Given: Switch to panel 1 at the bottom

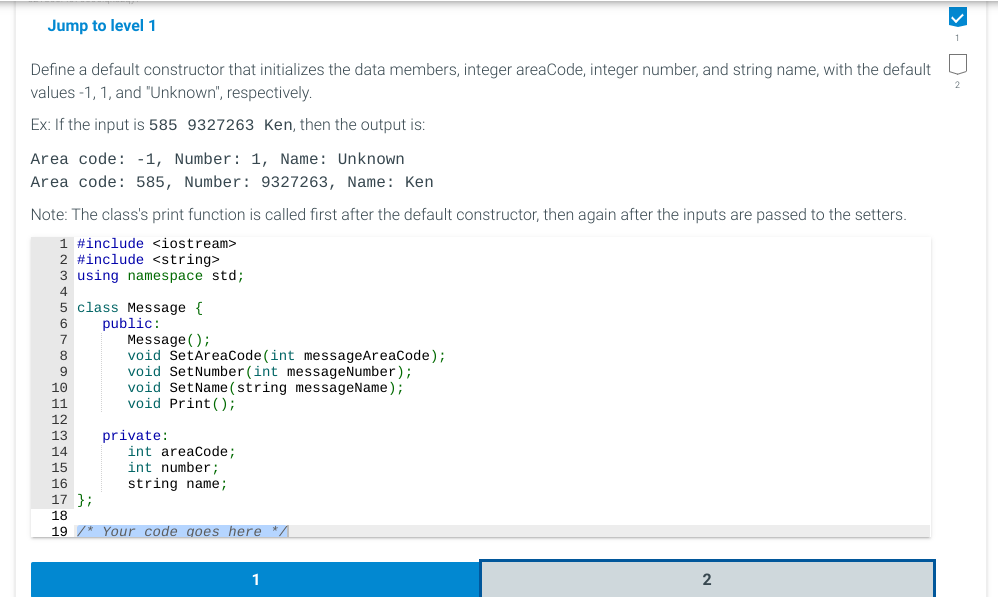Looking at the screenshot, I should tap(255, 578).
